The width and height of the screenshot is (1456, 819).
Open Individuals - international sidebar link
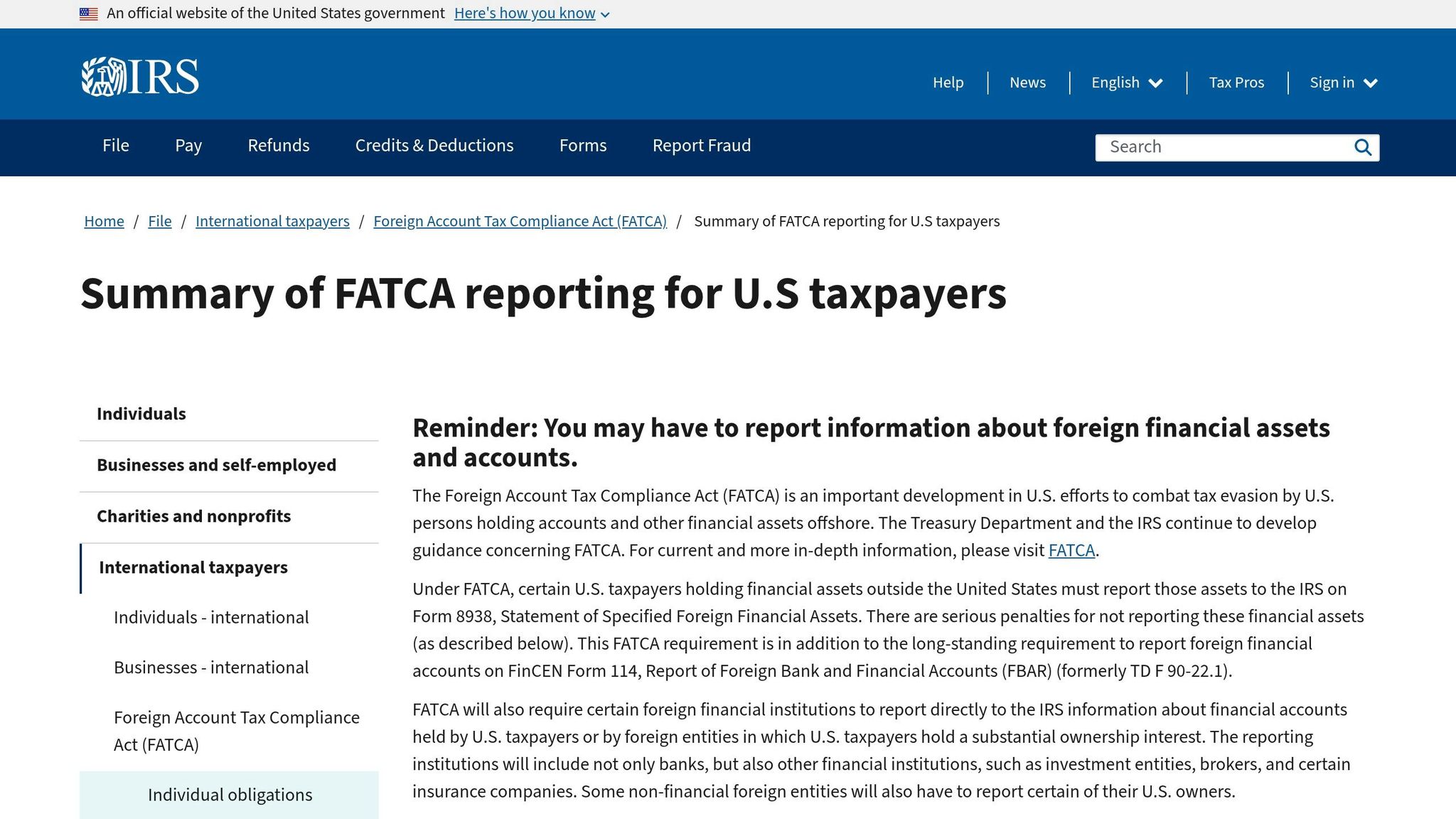click(x=211, y=617)
